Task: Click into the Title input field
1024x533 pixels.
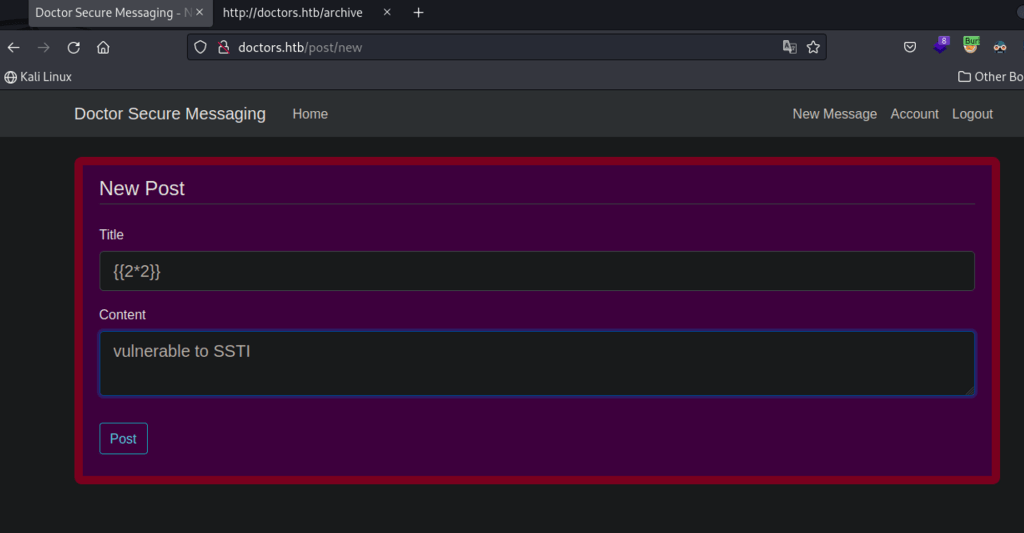Action: coord(537,271)
